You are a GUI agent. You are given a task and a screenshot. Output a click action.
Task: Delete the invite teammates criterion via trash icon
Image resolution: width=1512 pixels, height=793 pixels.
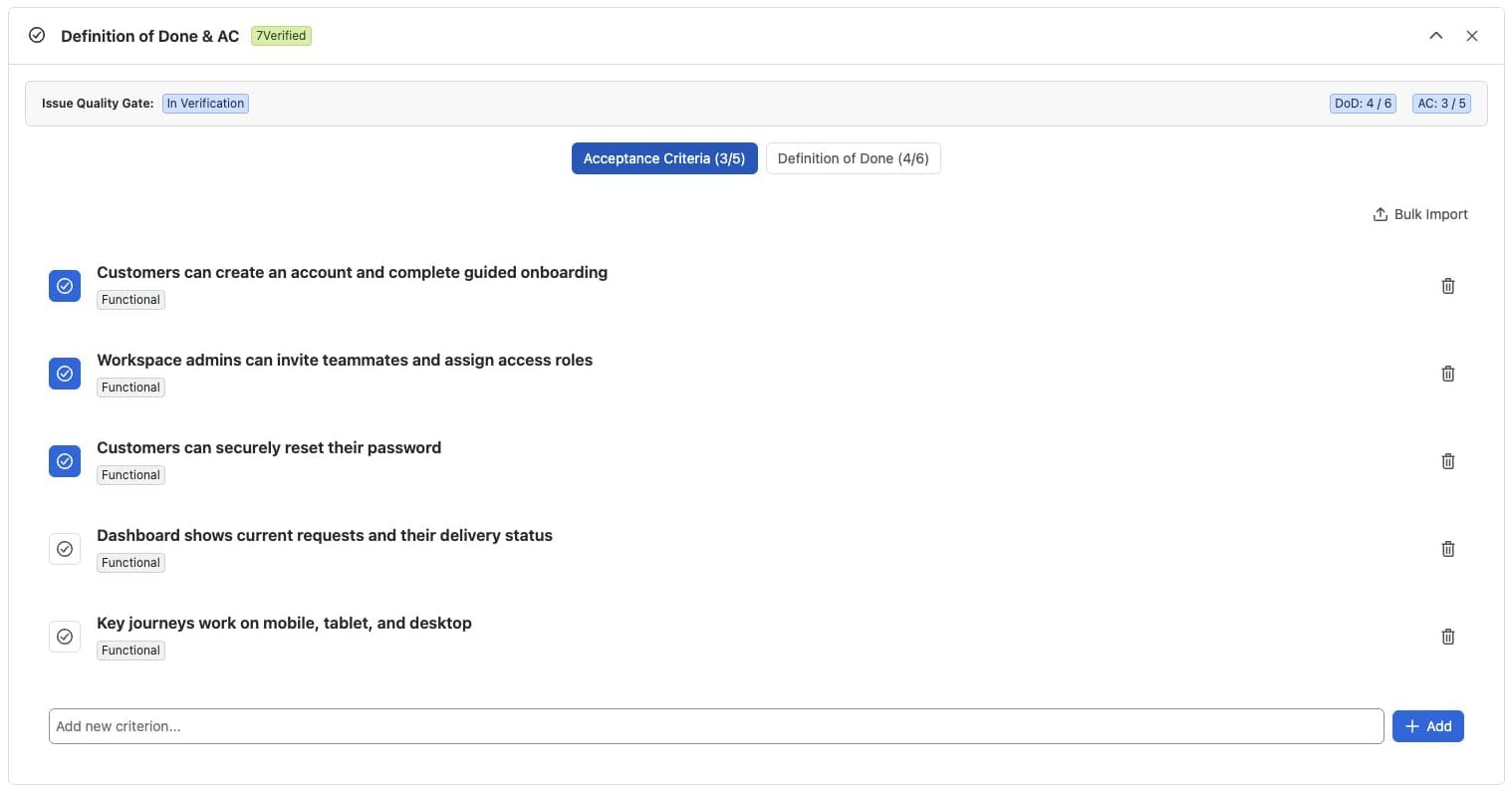click(x=1447, y=374)
